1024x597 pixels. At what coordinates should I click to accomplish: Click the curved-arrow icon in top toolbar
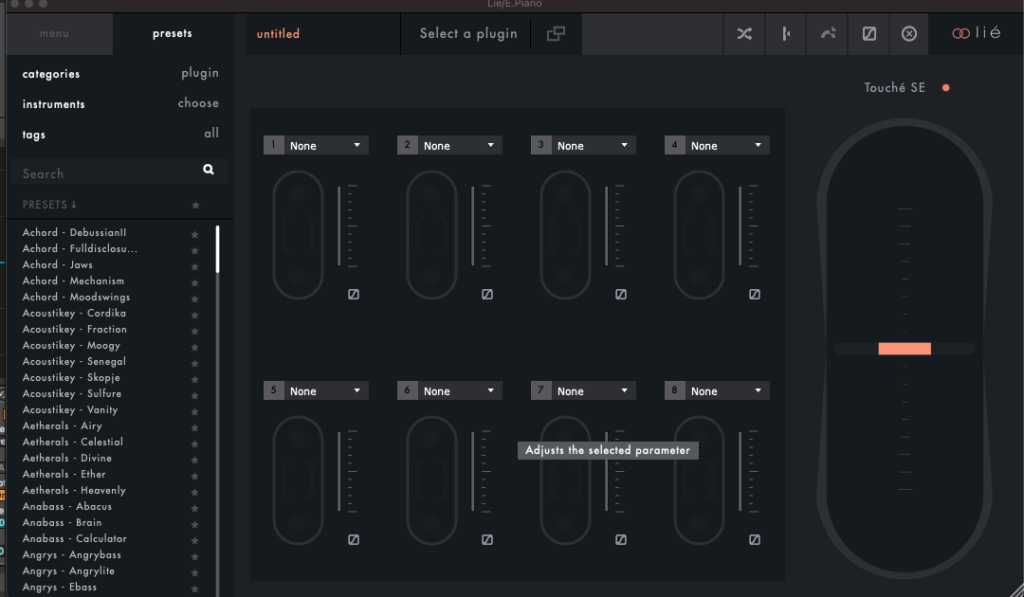coord(828,34)
